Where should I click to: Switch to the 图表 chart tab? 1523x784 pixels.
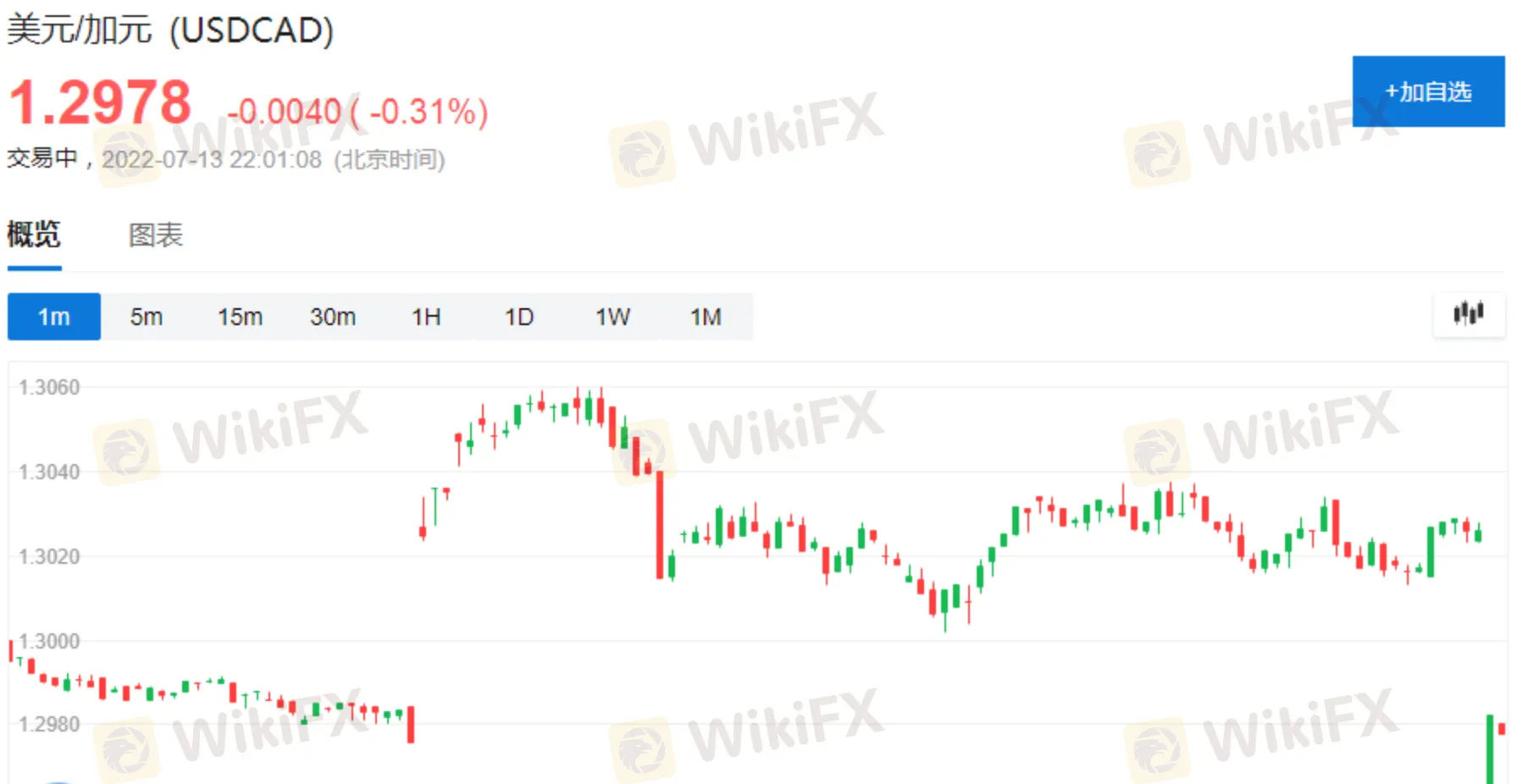point(156,235)
